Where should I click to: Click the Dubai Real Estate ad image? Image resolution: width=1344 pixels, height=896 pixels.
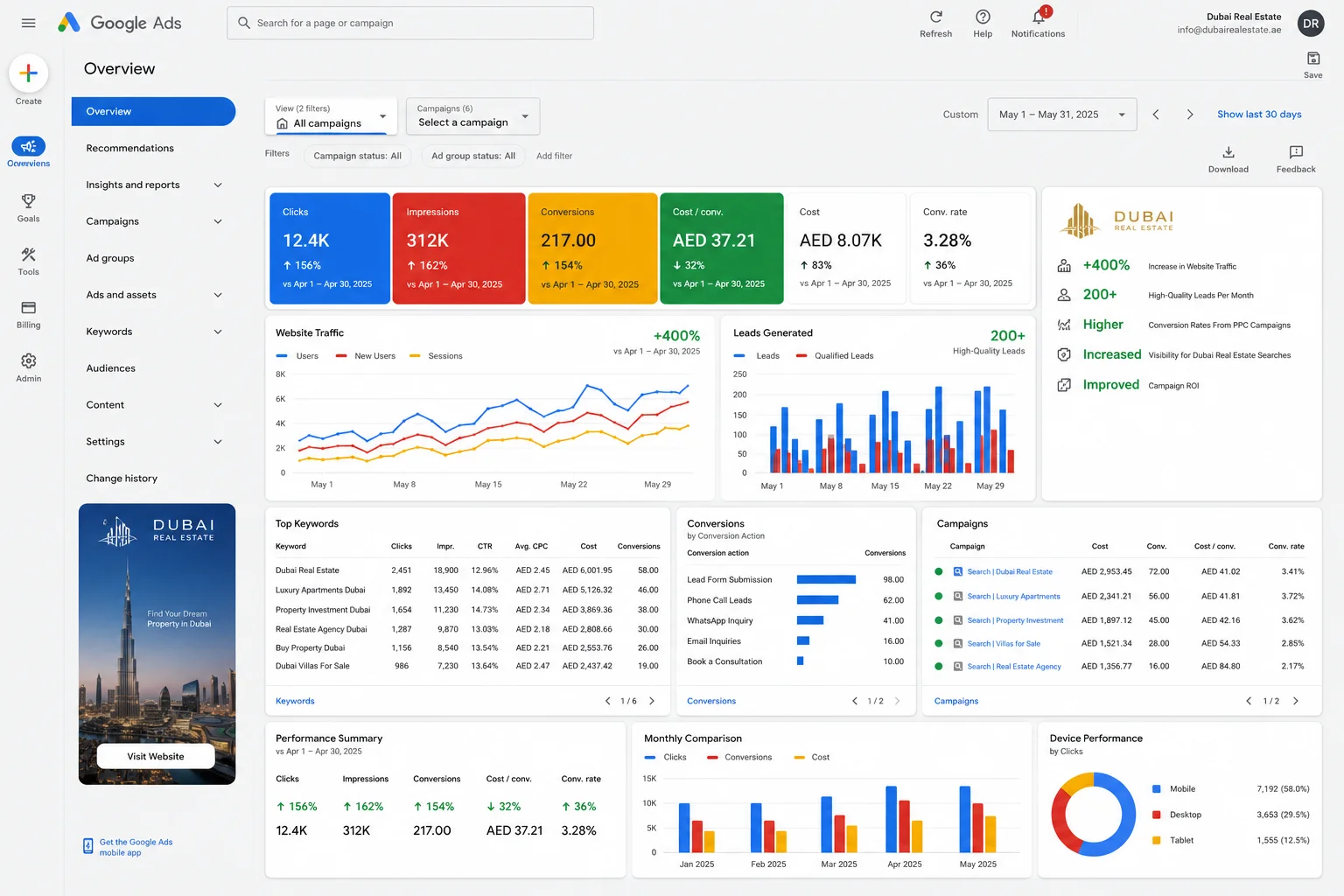[157, 644]
